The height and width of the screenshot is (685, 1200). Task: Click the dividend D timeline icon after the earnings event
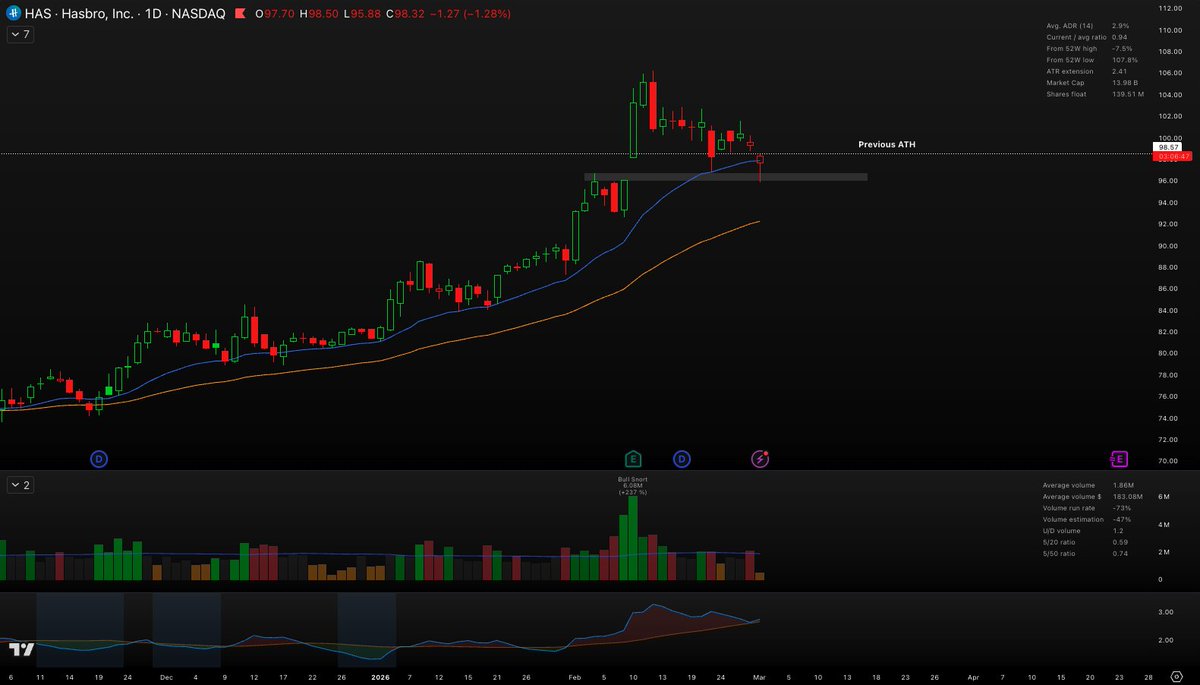tap(681, 458)
